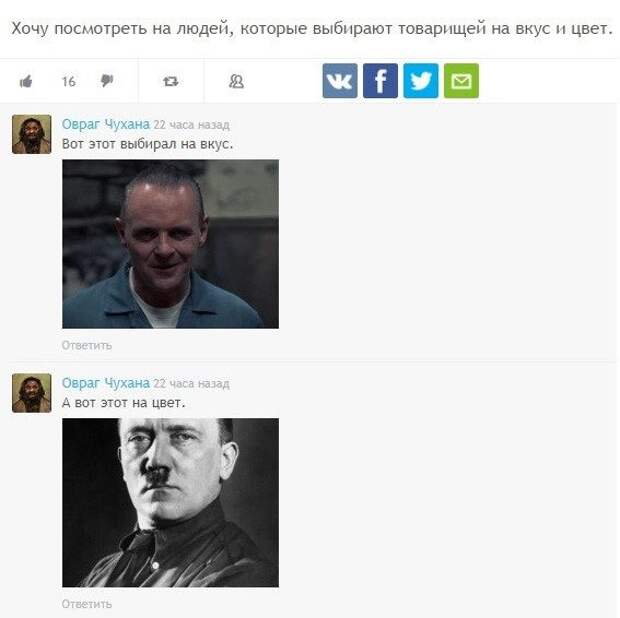Viewport: 620px width, 618px height.
Task: Share the post via Twitter icon
Action: click(x=421, y=81)
